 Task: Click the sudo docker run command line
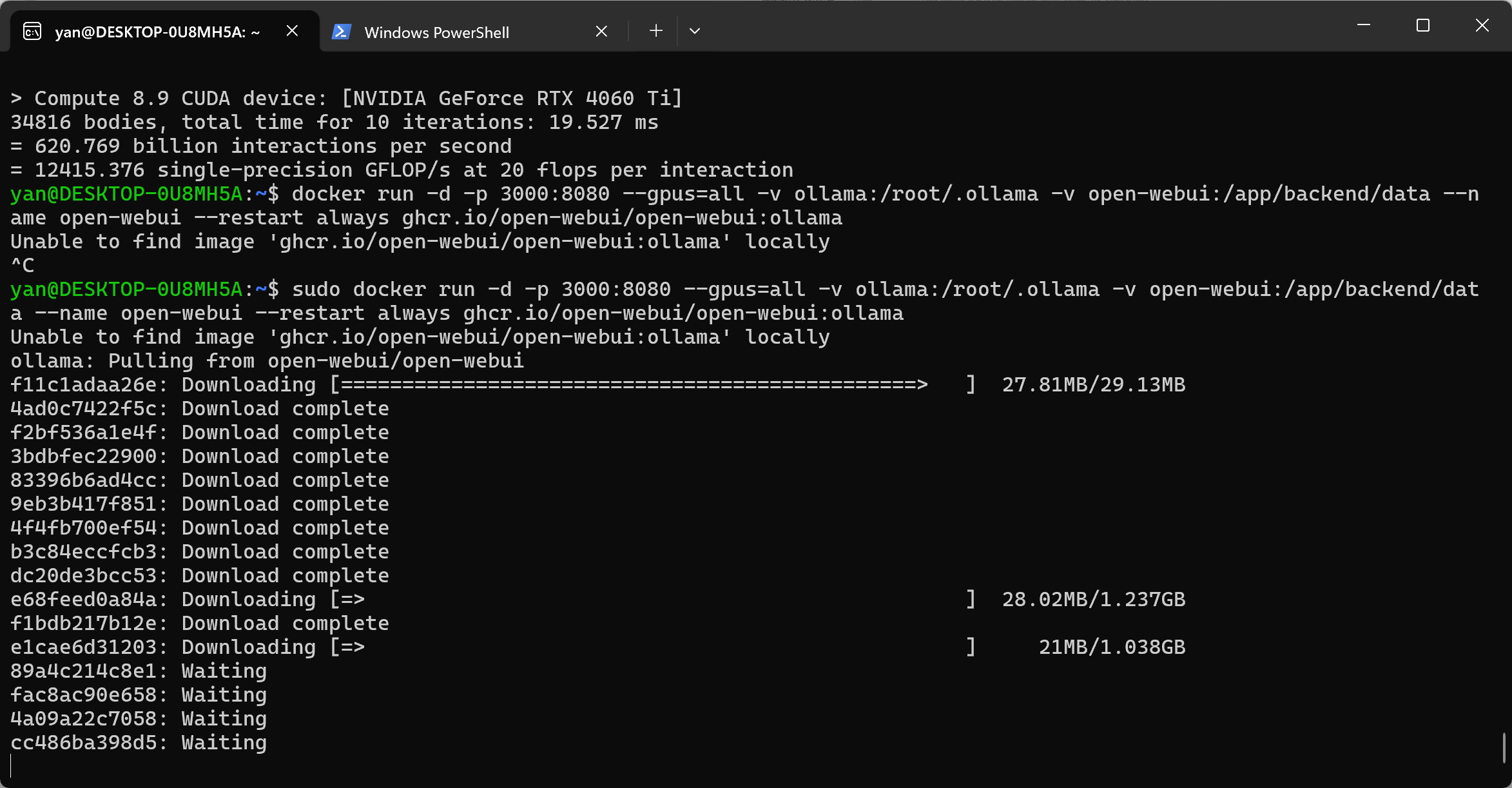pyautogui.click(x=744, y=301)
